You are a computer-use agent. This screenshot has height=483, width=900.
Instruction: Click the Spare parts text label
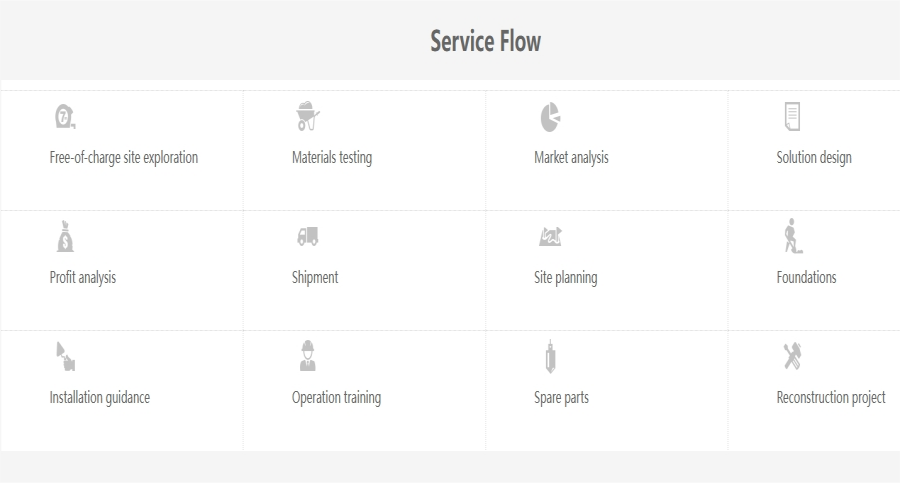click(x=561, y=397)
